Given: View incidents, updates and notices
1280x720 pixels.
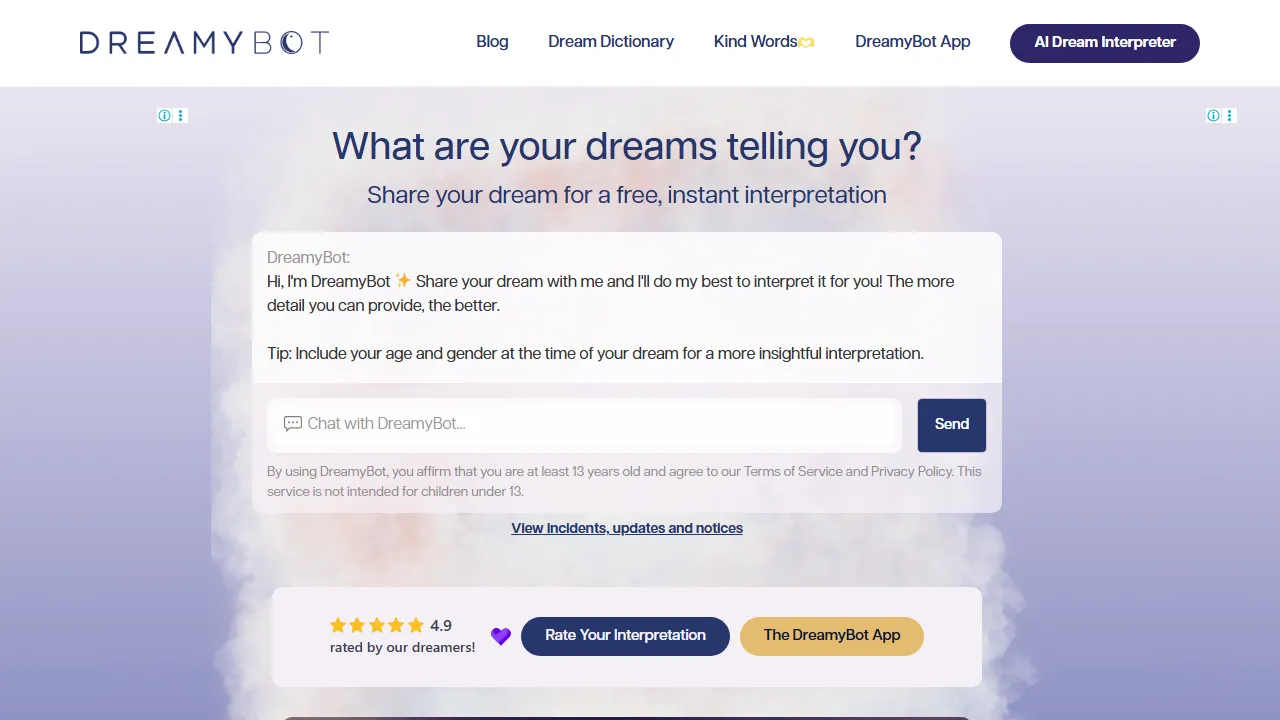Looking at the screenshot, I should click(x=626, y=528).
